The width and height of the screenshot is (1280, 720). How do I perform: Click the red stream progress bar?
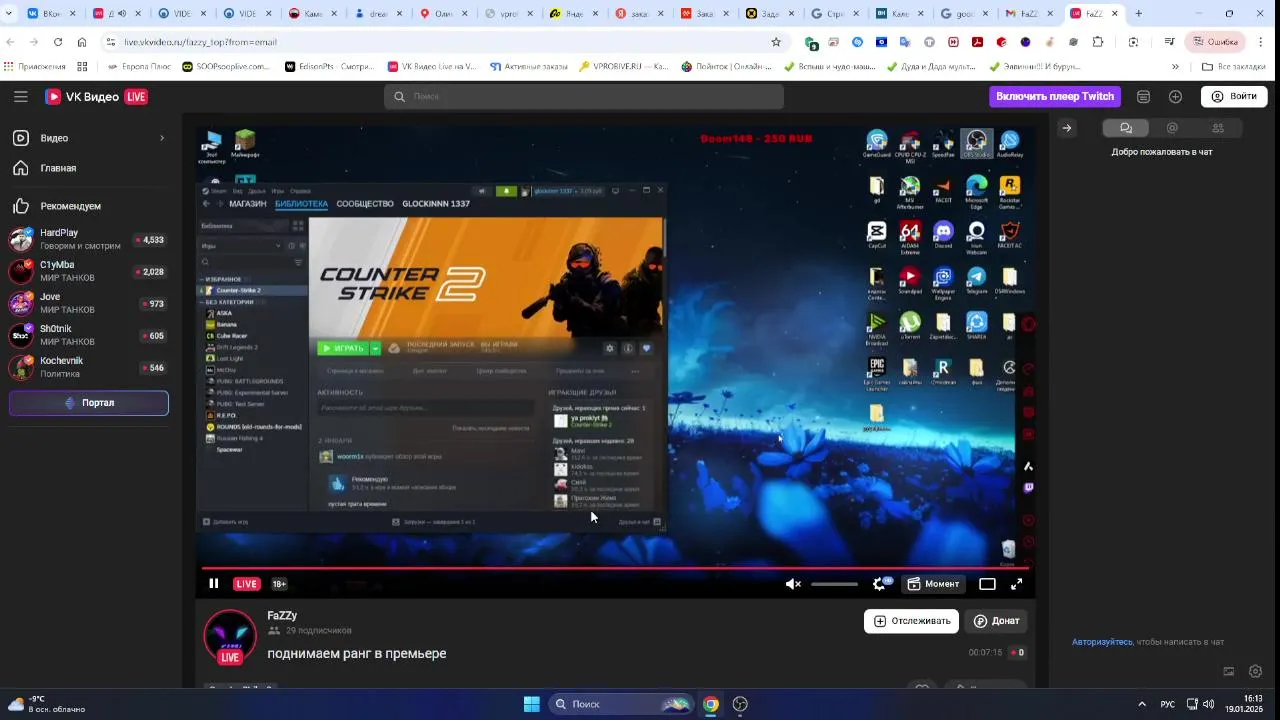(x=615, y=567)
